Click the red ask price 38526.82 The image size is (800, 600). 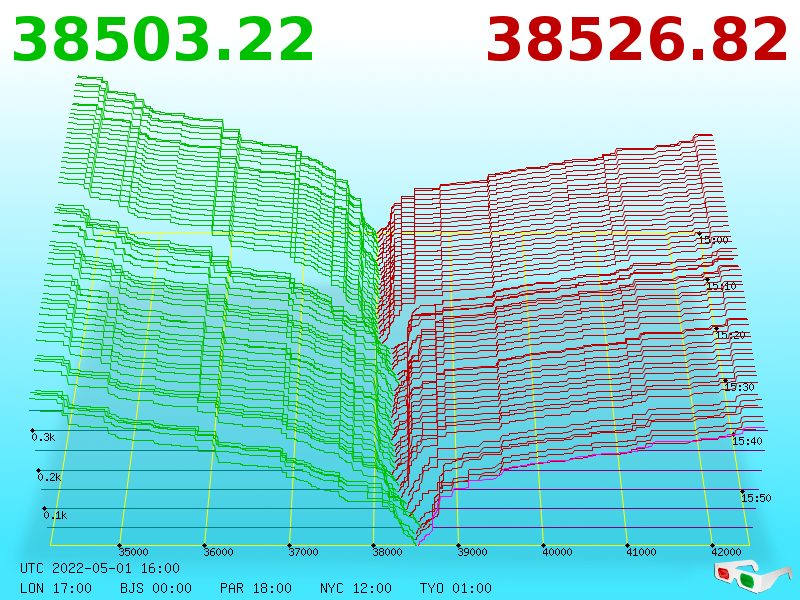[637, 40]
